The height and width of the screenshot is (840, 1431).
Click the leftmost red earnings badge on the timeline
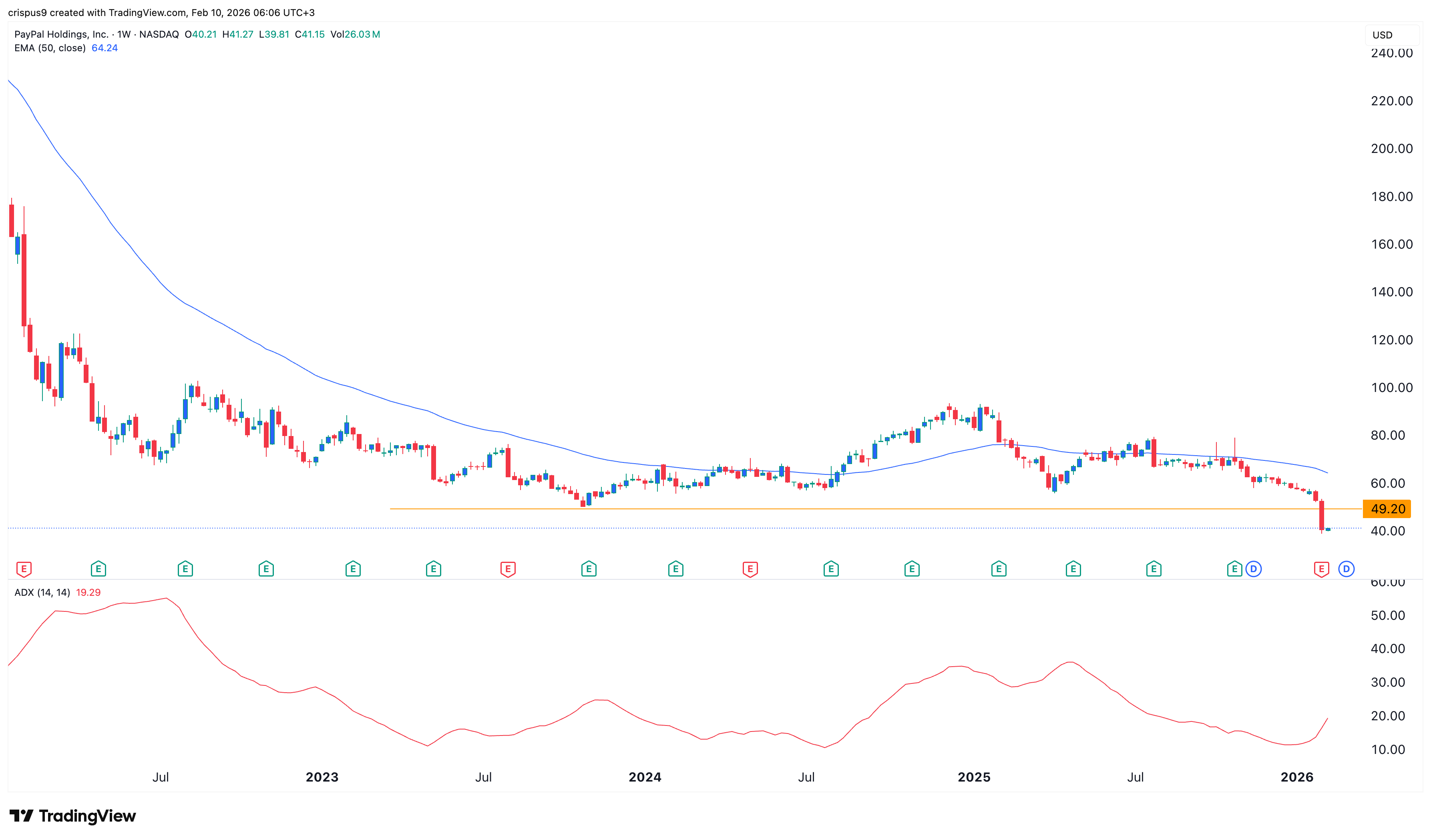pos(24,568)
